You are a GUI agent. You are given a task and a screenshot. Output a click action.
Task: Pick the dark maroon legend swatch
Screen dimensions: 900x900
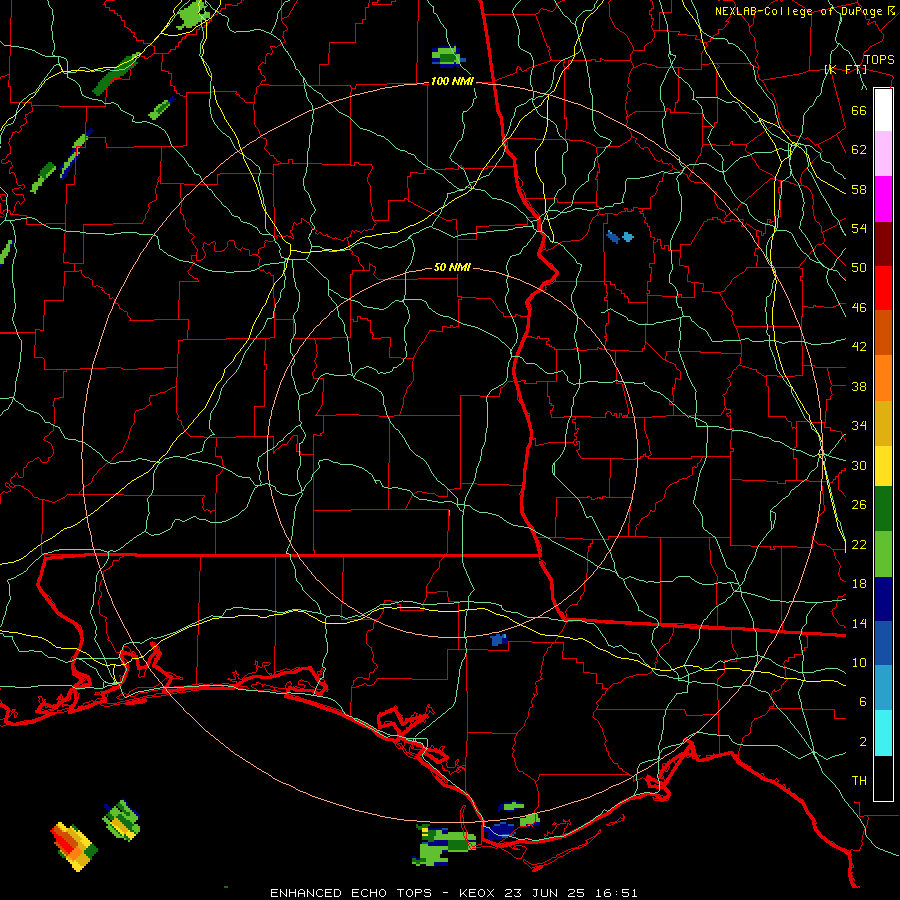coord(883,243)
